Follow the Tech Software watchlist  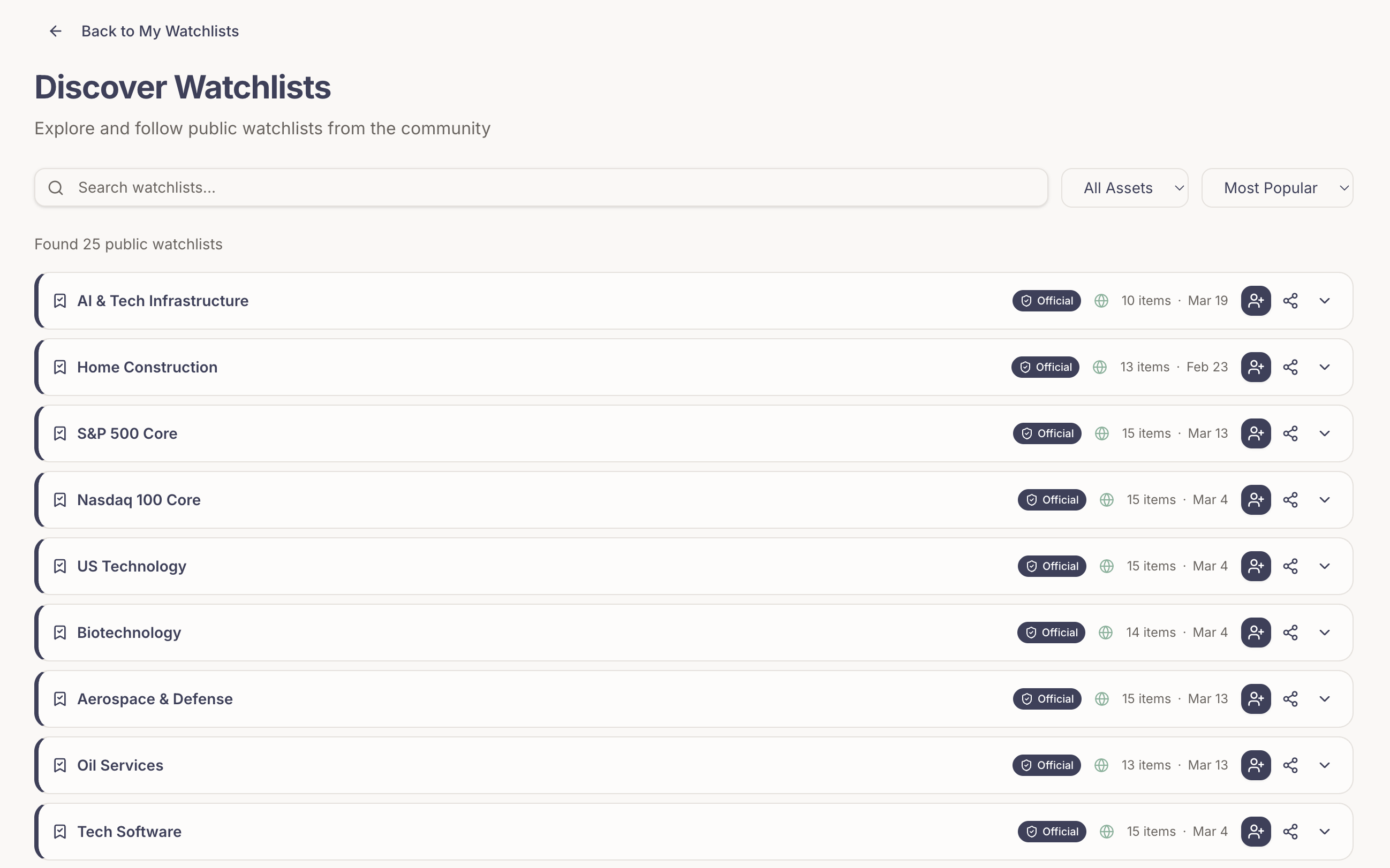pos(1256,831)
